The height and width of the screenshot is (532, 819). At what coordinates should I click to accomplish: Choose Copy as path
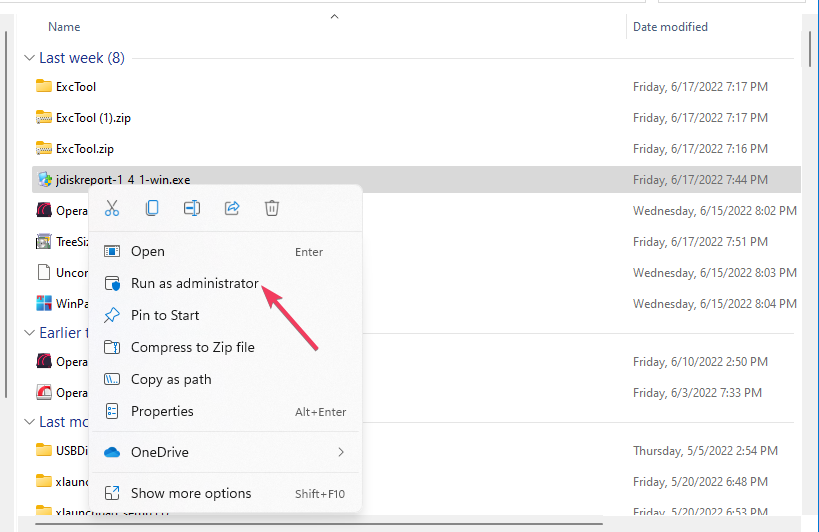(x=225, y=380)
